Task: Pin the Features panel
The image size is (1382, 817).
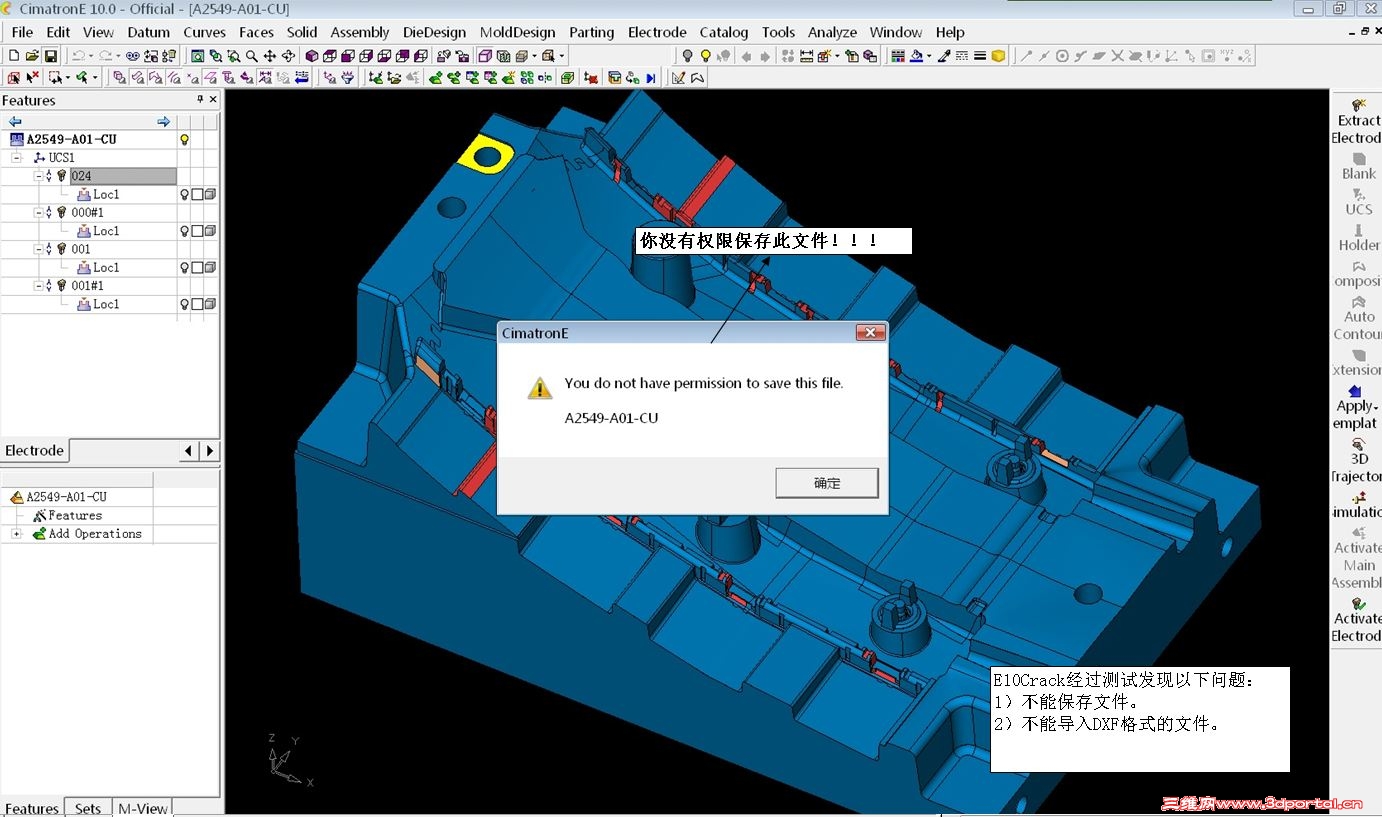Action: pyautogui.click(x=200, y=100)
